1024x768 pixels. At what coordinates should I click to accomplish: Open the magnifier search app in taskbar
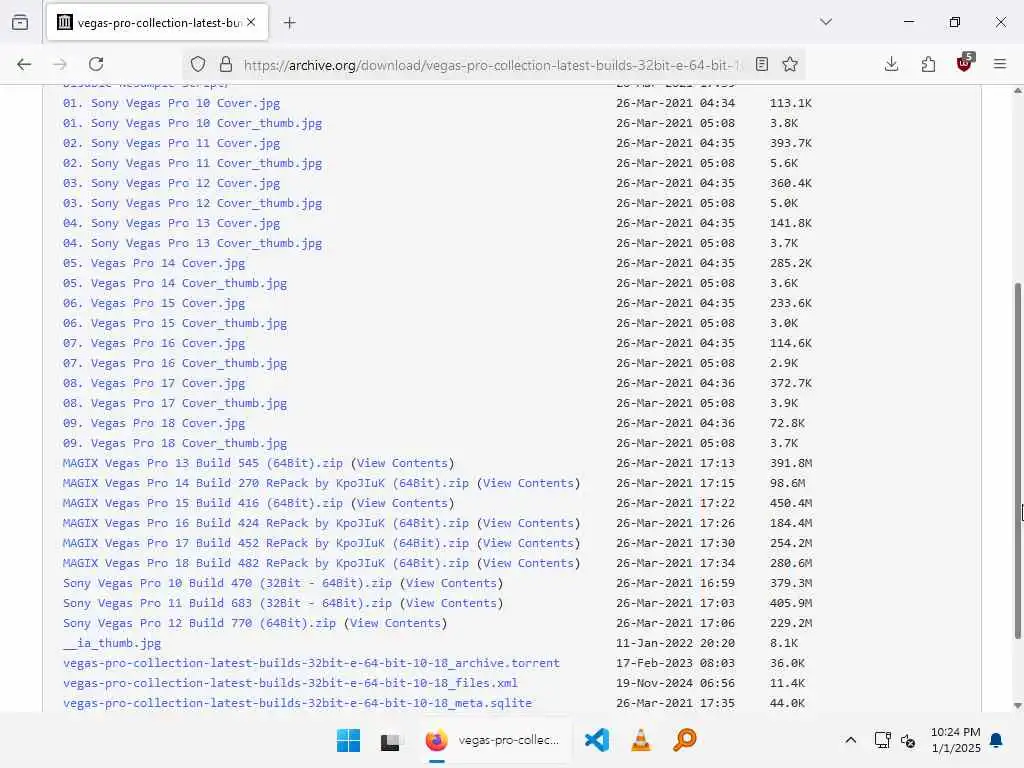click(684, 740)
